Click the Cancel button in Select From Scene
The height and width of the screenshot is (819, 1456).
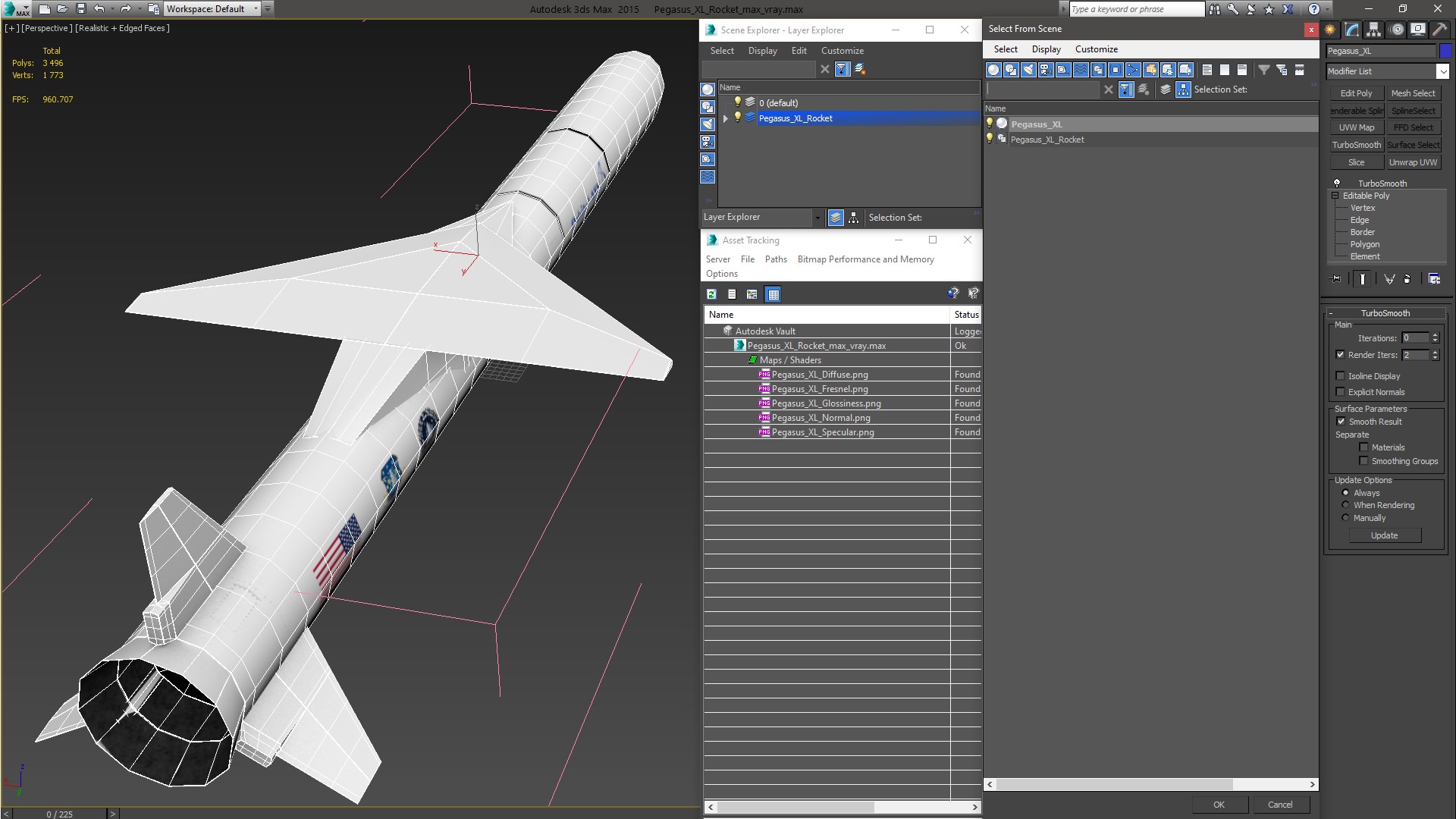pos(1280,805)
